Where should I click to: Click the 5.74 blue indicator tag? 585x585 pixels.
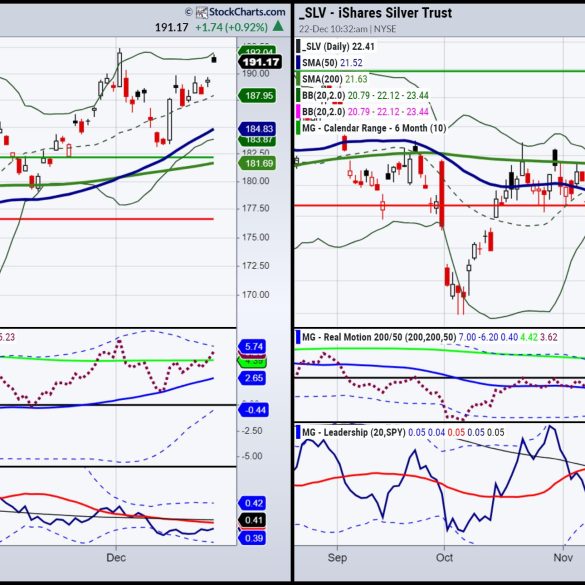[x=252, y=347]
